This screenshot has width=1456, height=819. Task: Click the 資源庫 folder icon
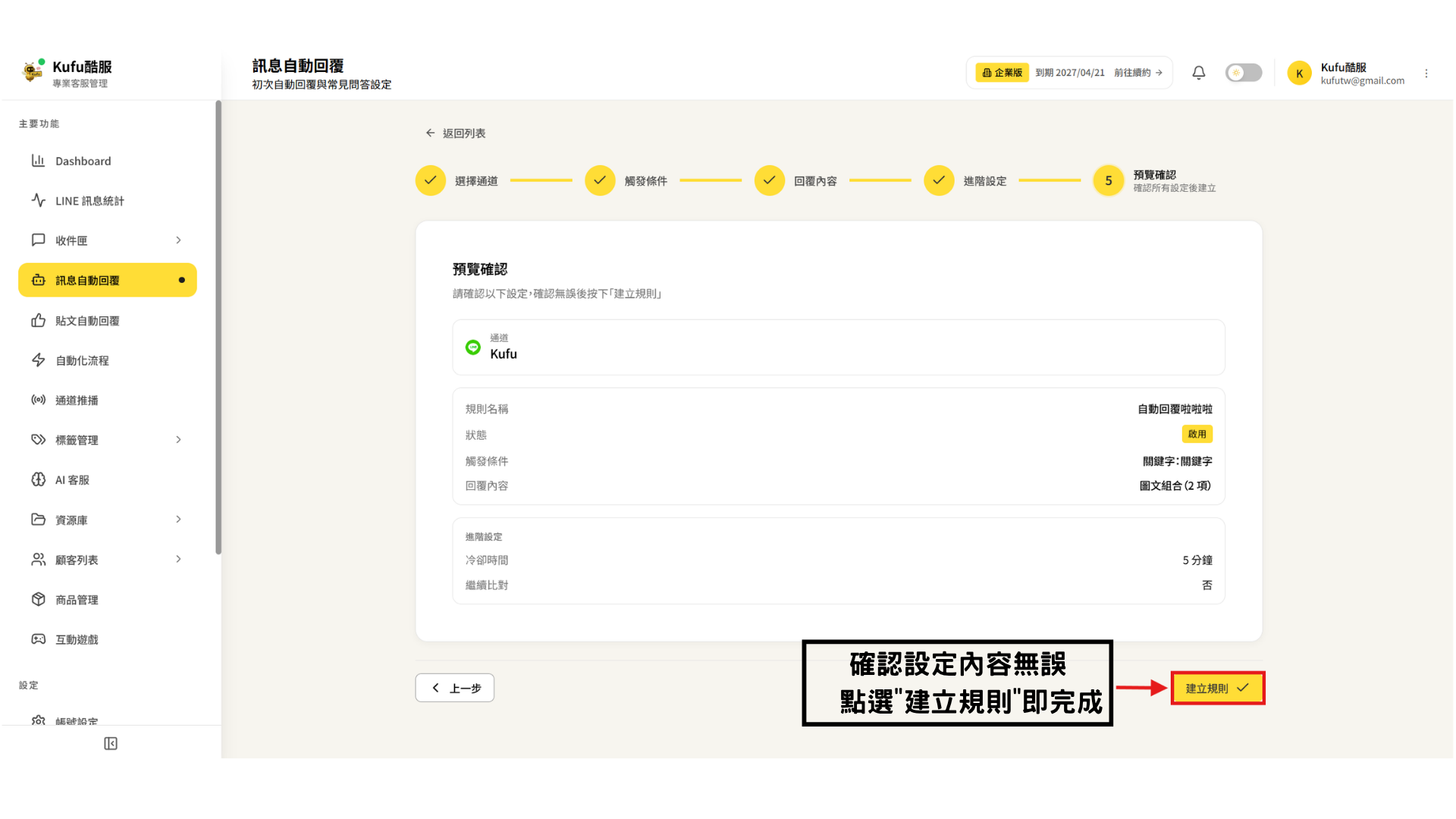[38, 519]
